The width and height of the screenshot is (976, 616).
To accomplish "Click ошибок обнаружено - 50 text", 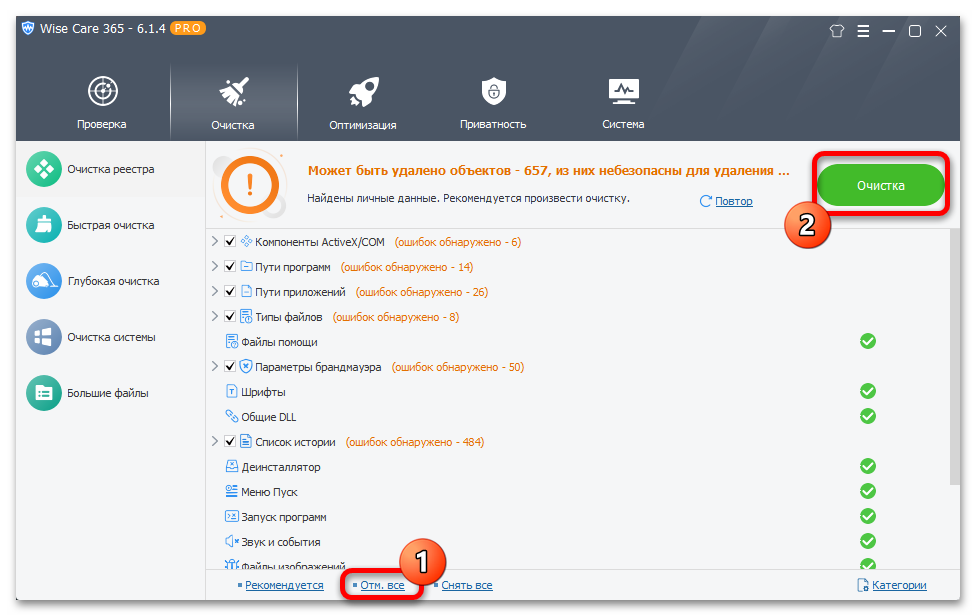I will [x=458, y=367].
